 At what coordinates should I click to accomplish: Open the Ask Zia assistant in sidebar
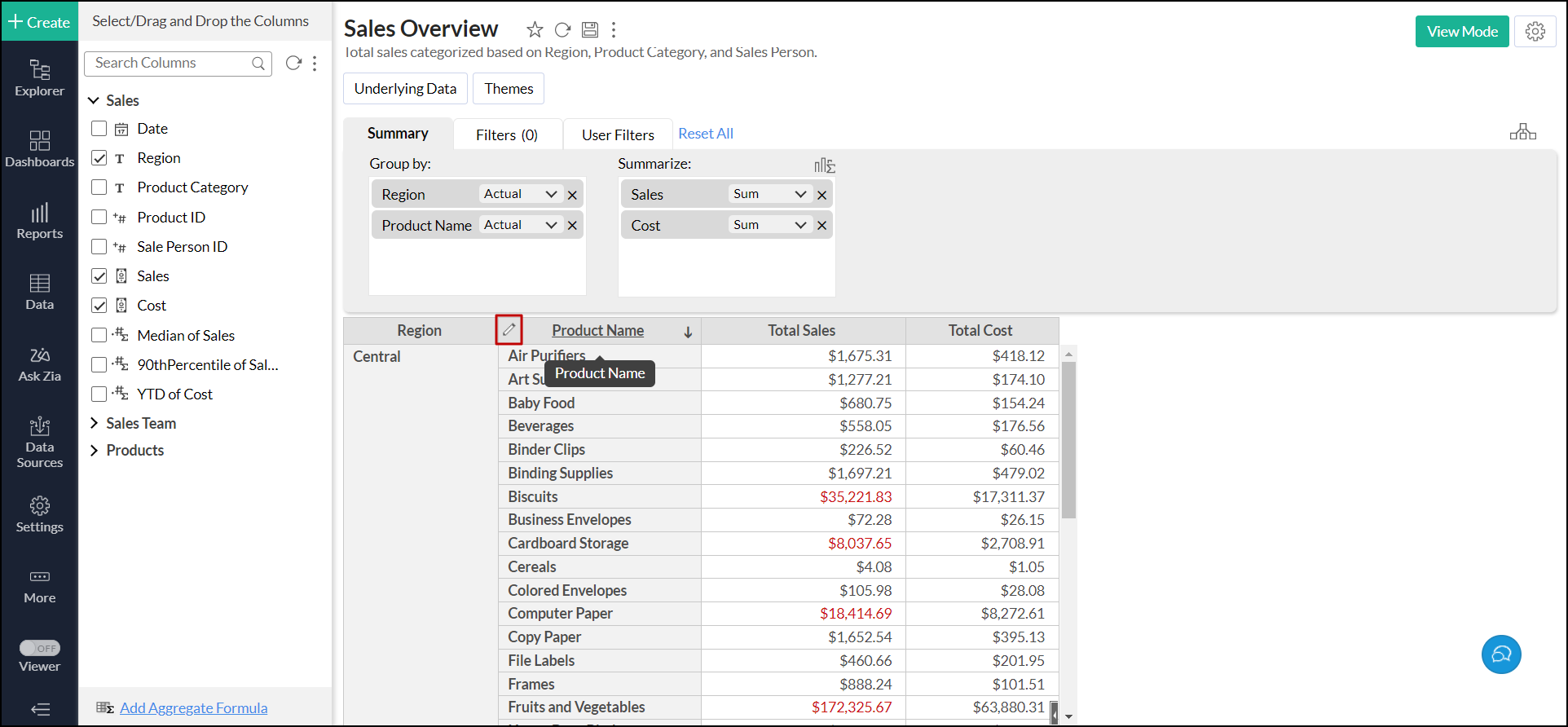click(39, 364)
